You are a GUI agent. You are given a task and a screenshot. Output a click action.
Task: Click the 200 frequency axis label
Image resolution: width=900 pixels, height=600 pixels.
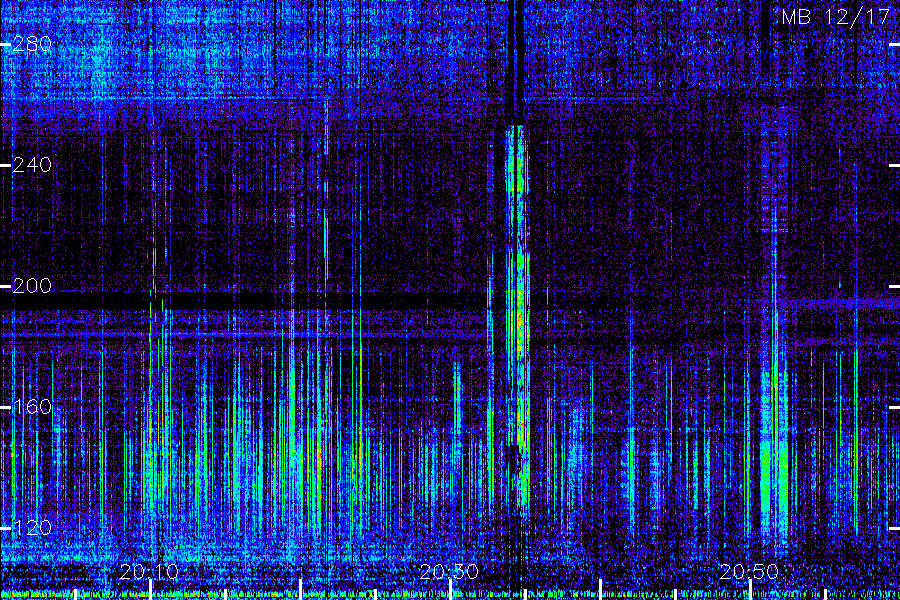click(x=32, y=286)
